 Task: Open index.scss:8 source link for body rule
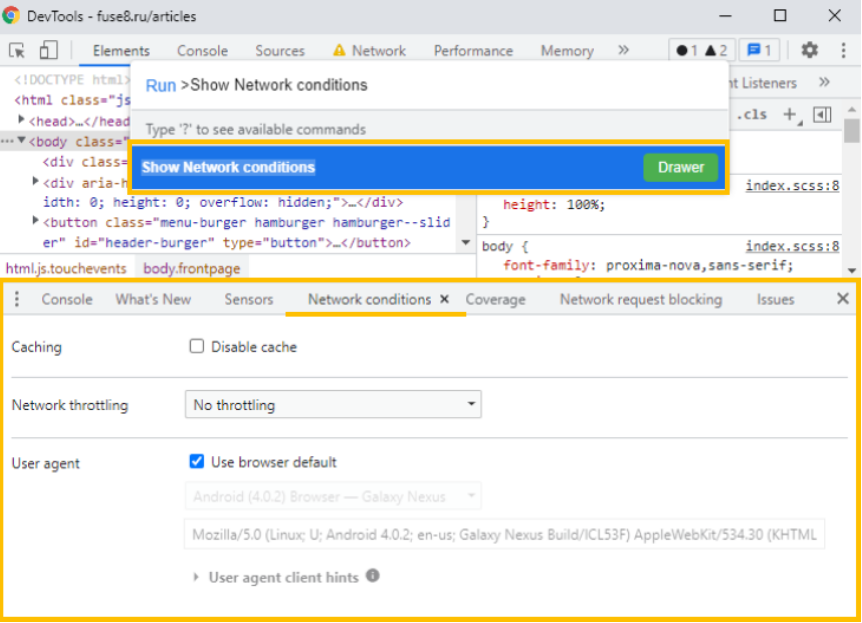click(x=792, y=246)
